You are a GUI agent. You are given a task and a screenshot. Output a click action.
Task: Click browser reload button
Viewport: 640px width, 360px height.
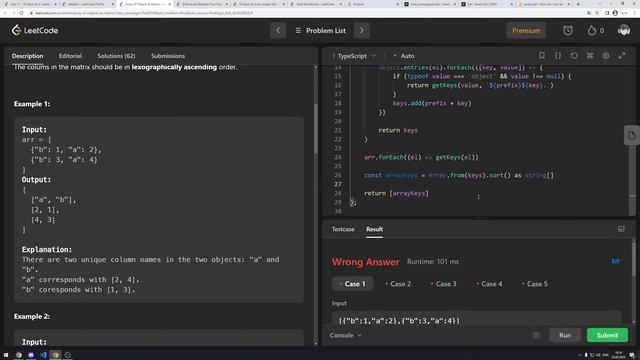tap(21, 13)
